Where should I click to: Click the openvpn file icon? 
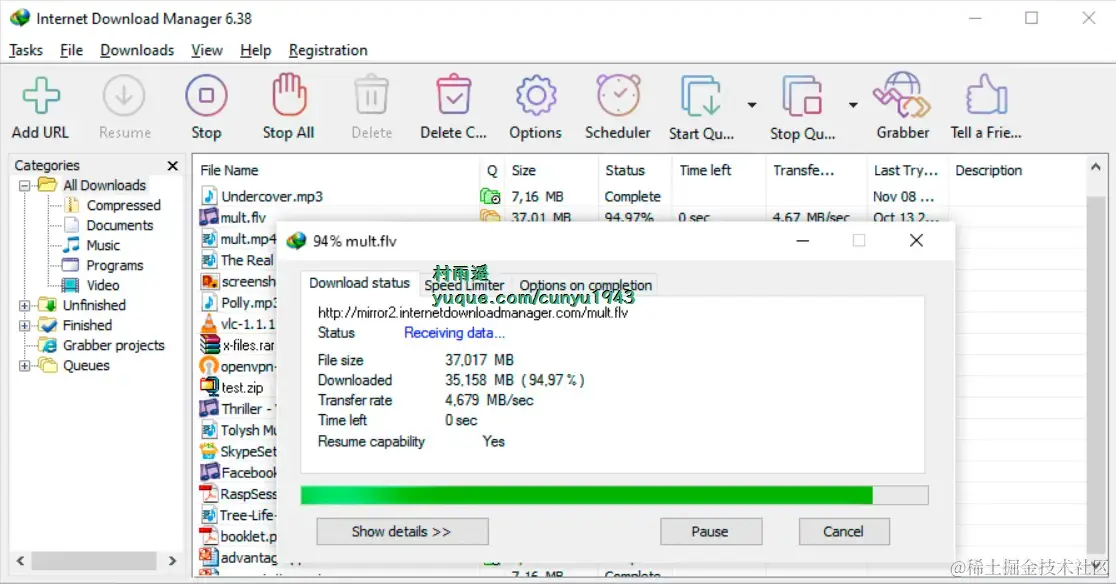tap(209, 366)
